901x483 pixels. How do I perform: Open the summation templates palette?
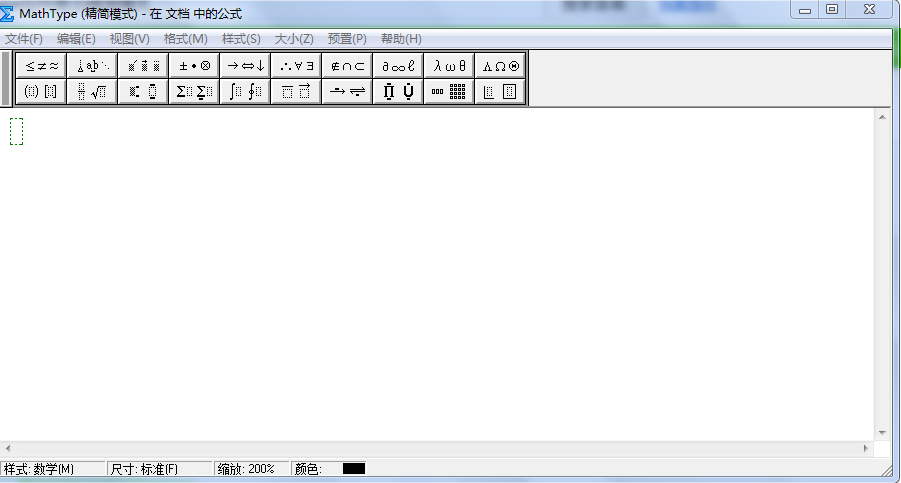(x=194, y=92)
